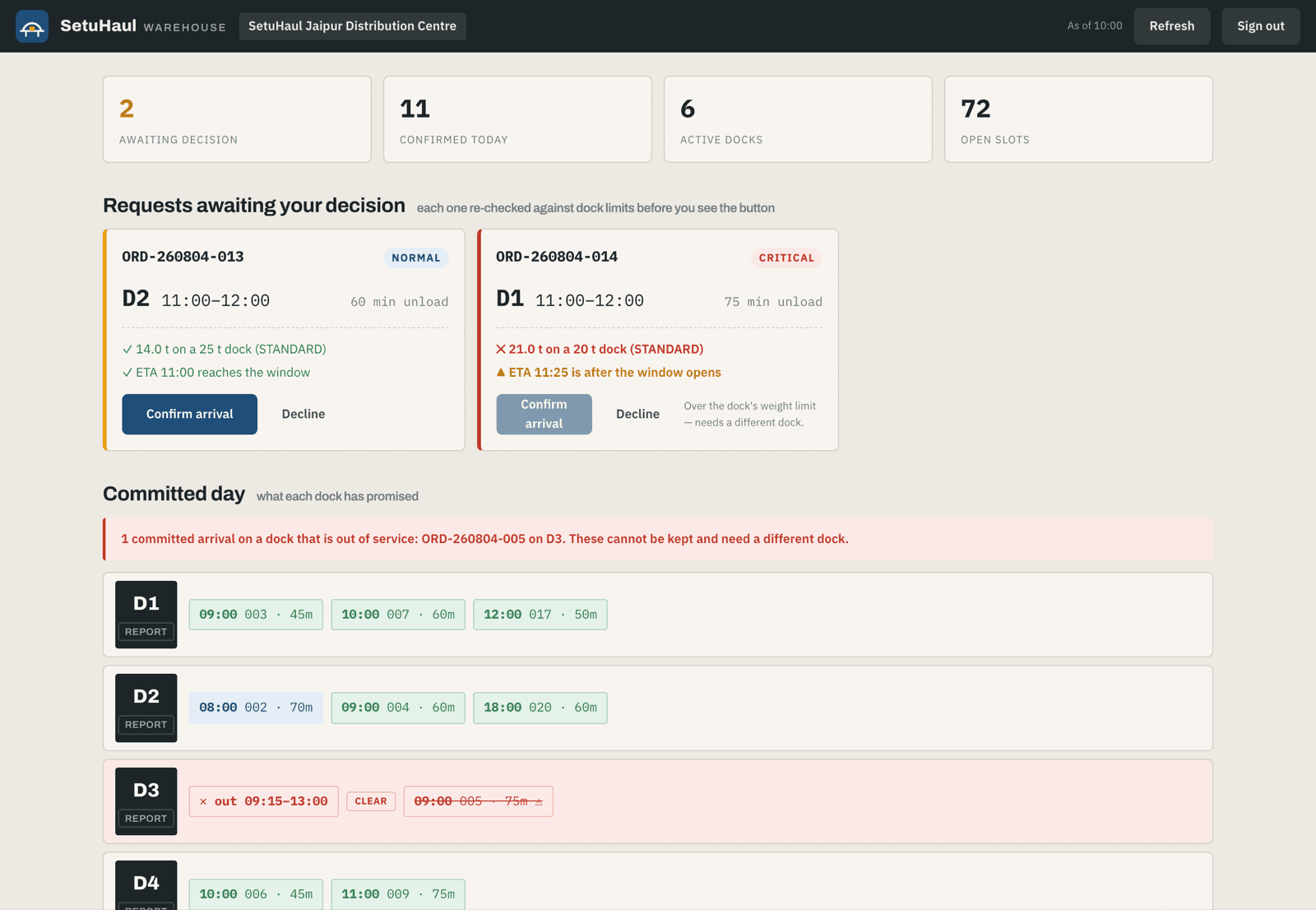
Task: Click the out-of-service alert for ORD-260804-005
Action: pyautogui.click(x=658, y=539)
